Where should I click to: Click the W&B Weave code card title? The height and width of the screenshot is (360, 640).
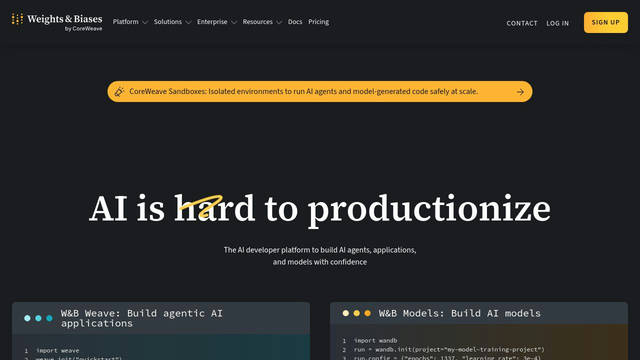point(142,318)
